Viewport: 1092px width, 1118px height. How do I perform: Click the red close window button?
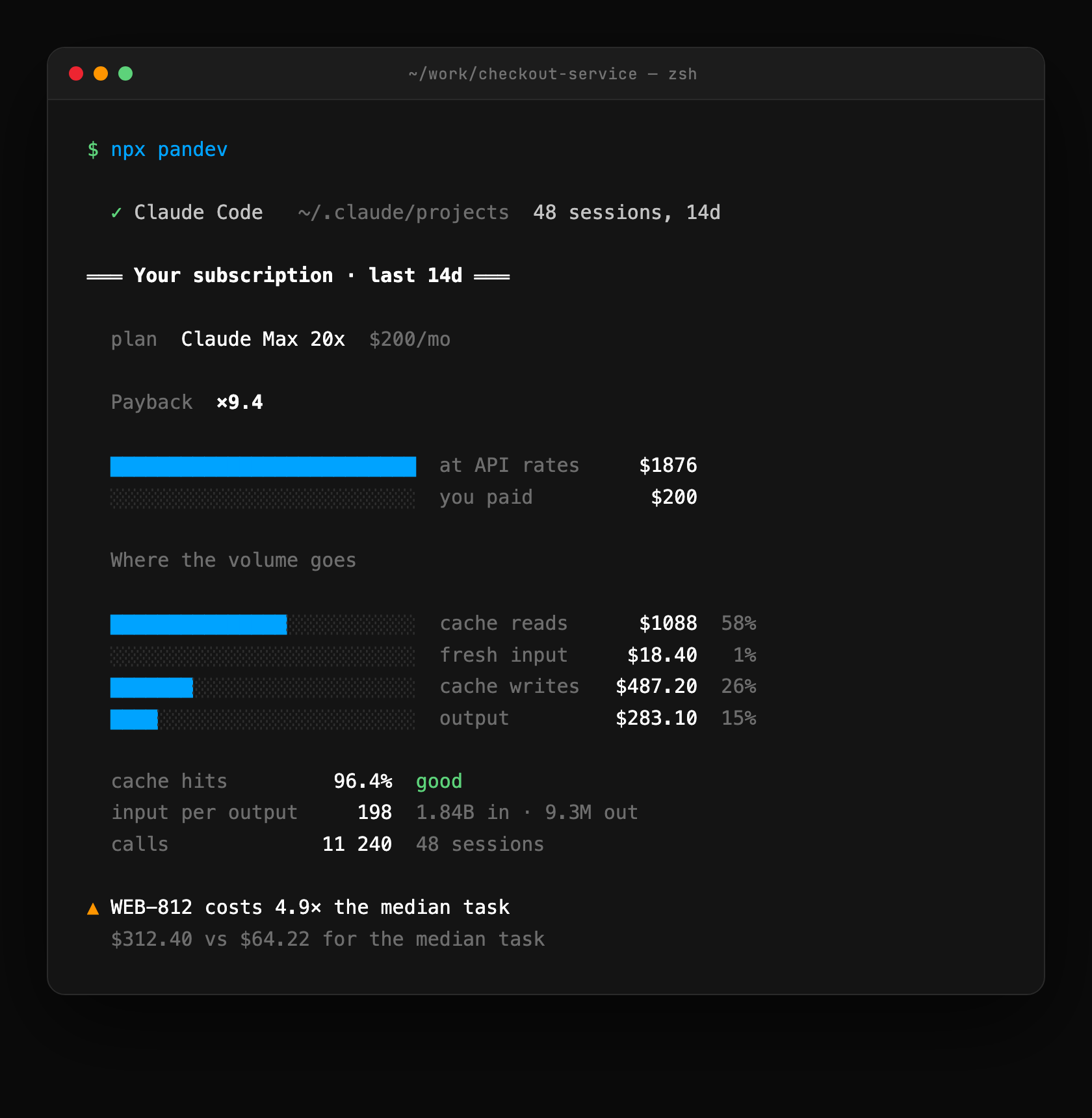(x=76, y=73)
